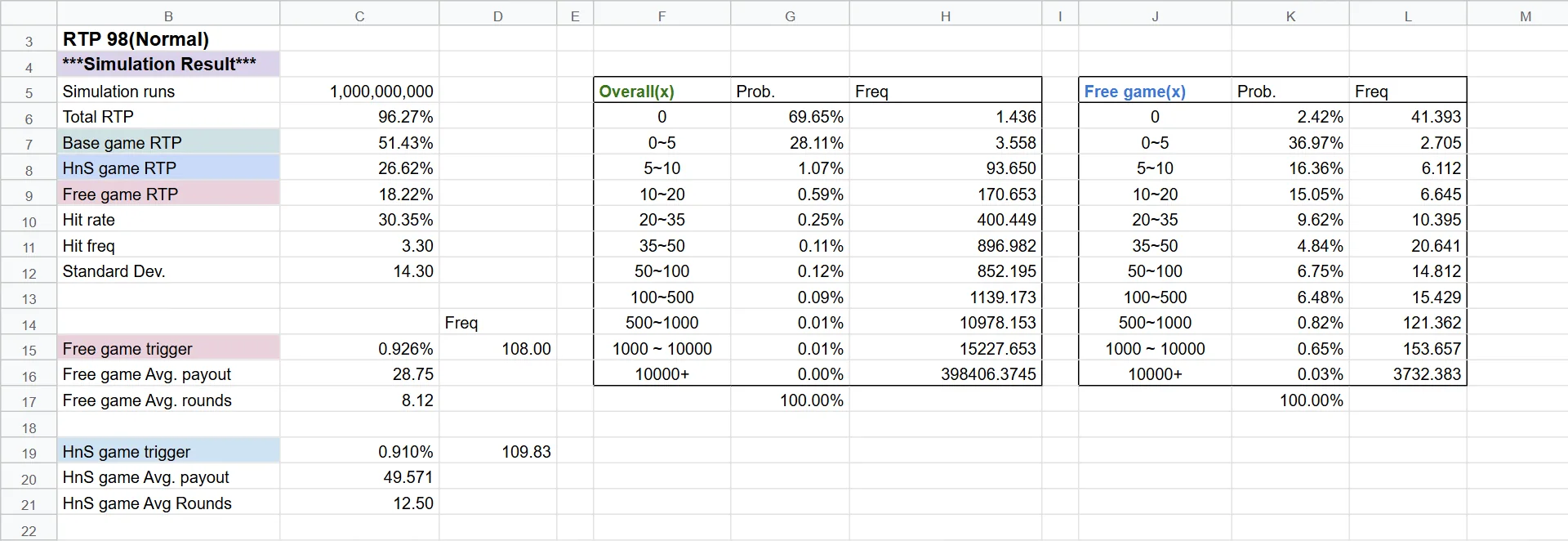Click the 28.75 payout value
Viewport: 1568px width, 541px height.
(x=359, y=374)
